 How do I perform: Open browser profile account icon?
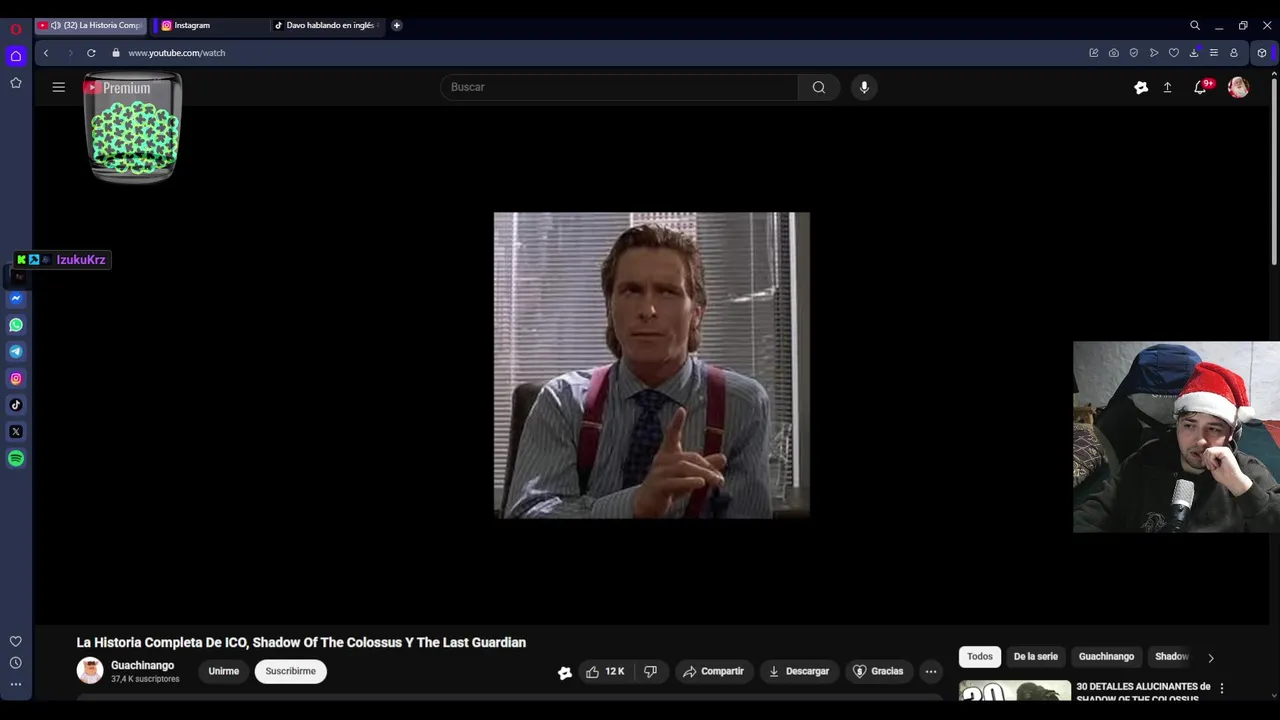(x=1234, y=53)
